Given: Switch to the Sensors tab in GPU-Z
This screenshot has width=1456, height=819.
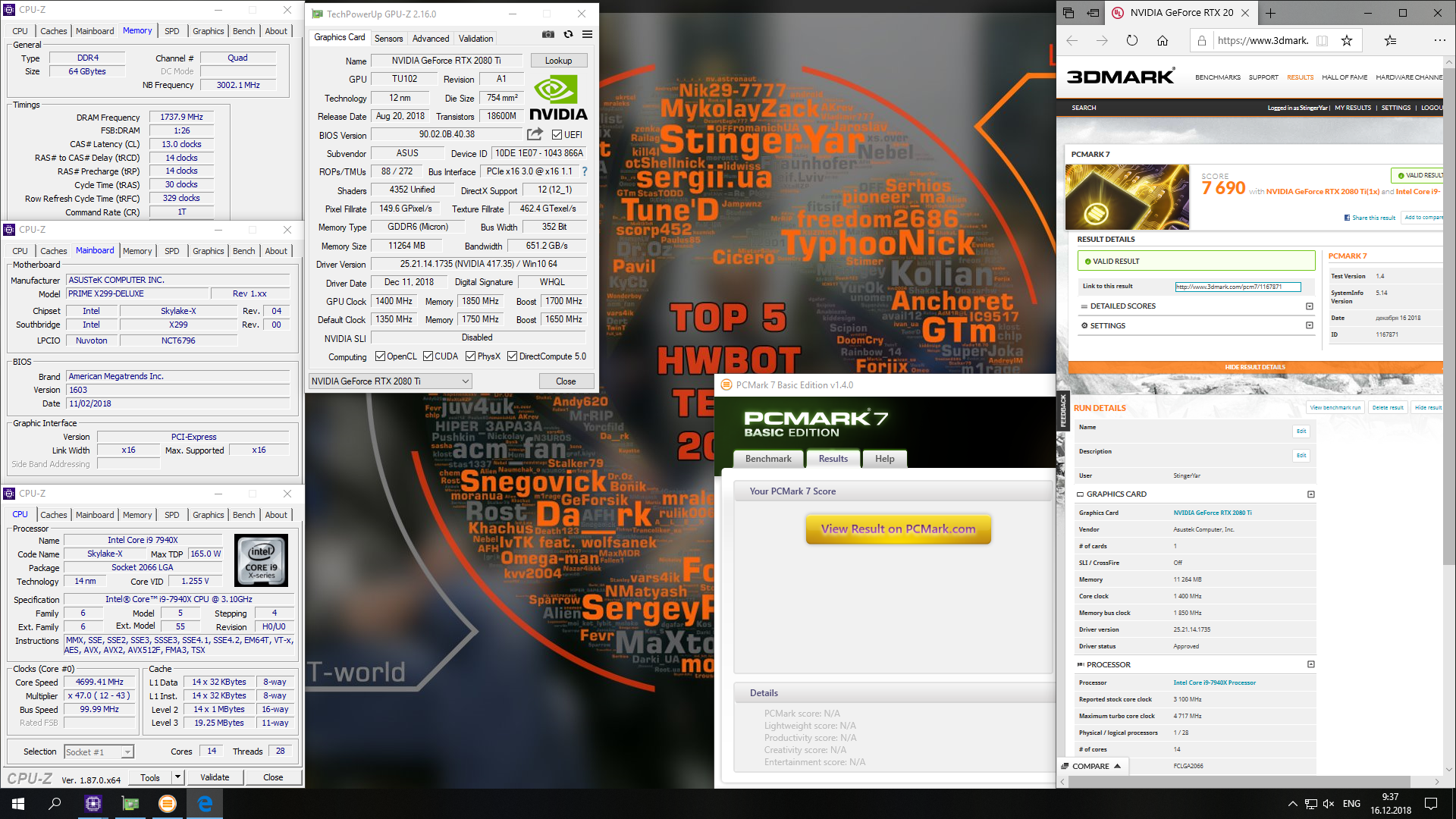Looking at the screenshot, I should click(388, 38).
